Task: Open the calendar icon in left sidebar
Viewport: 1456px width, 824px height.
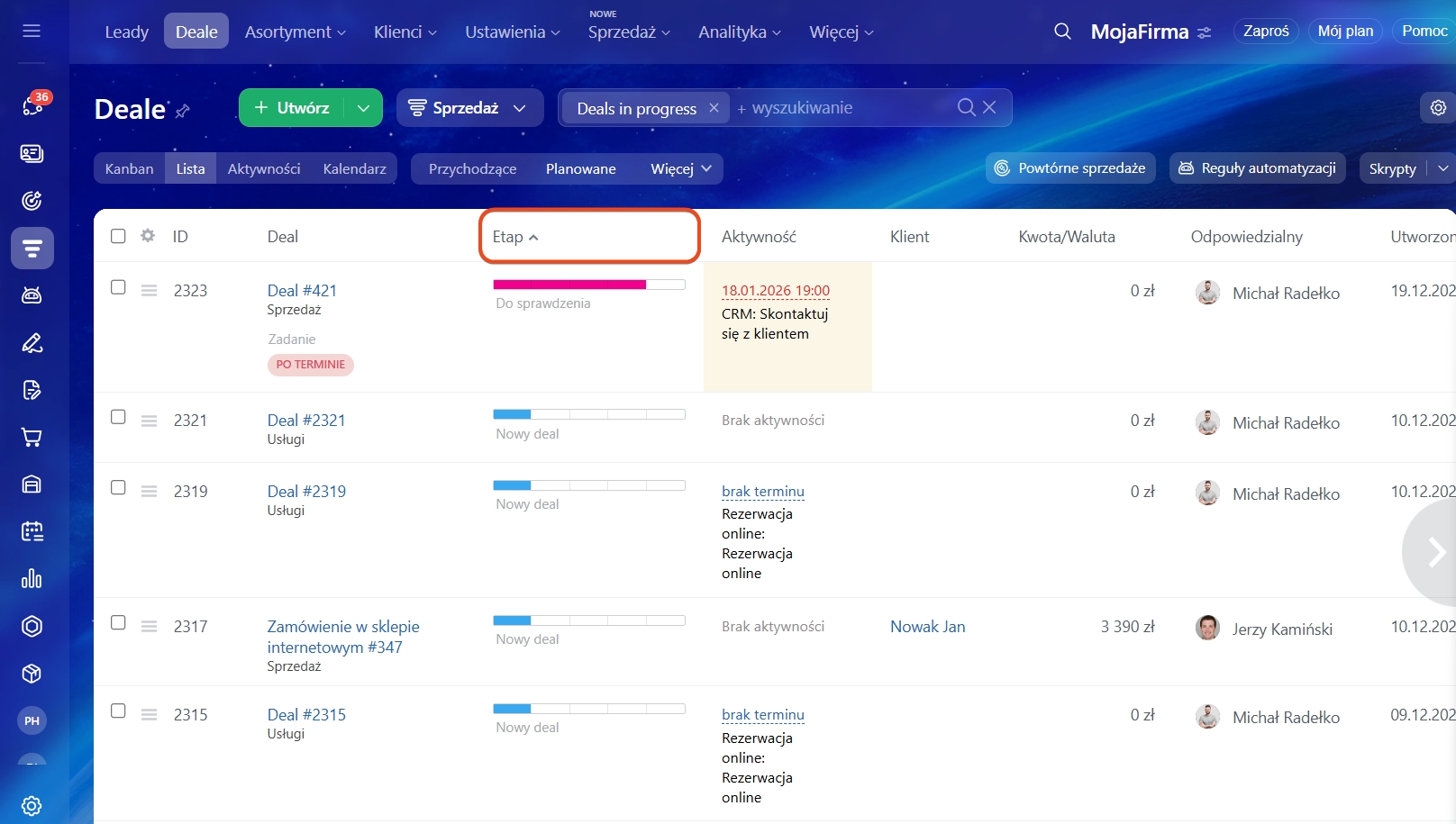Action: [x=32, y=531]
